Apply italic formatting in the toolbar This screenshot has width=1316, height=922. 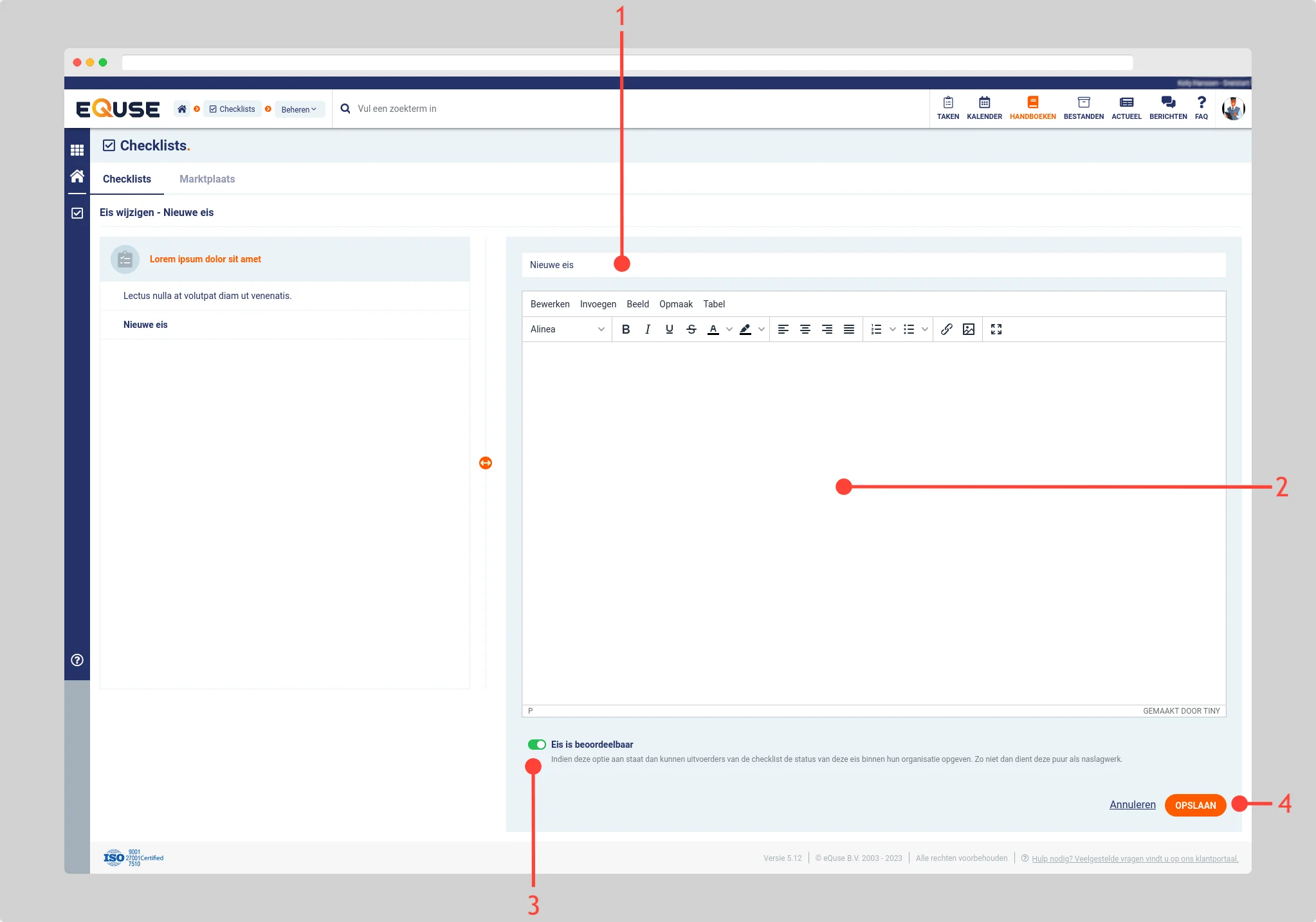(x=647, y=329)
